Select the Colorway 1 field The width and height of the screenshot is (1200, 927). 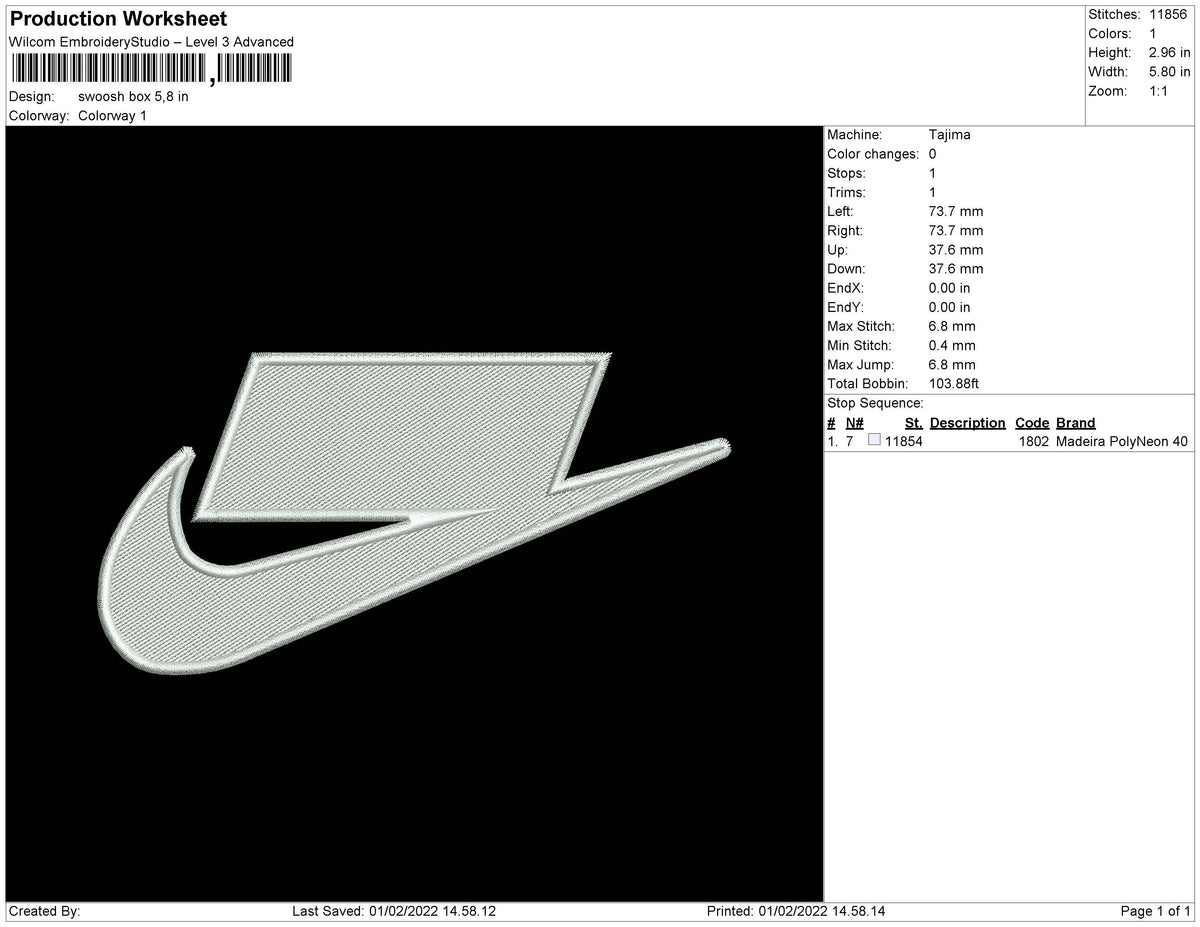coord(113,115)
